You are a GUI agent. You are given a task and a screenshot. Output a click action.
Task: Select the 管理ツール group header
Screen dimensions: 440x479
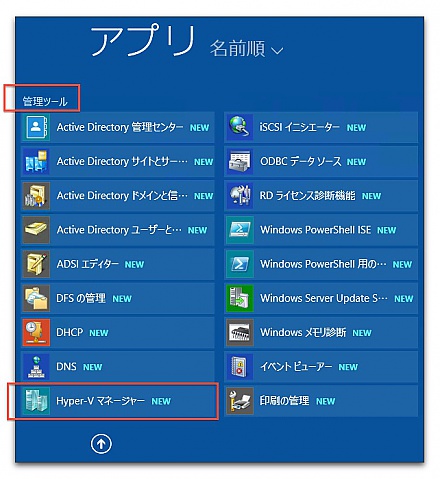[x=45, y=101]
